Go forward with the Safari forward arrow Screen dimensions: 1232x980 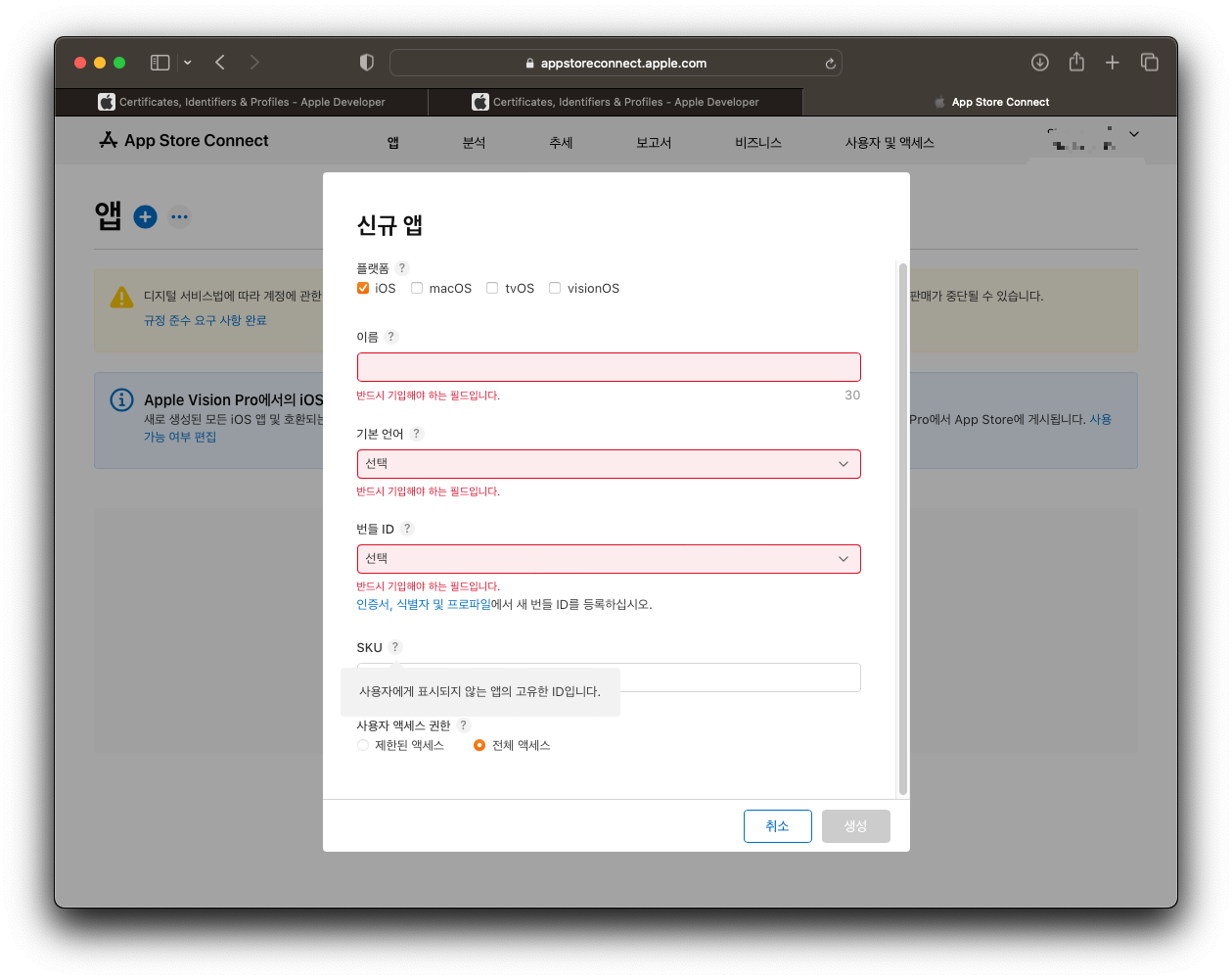click(x=254, y=63)
